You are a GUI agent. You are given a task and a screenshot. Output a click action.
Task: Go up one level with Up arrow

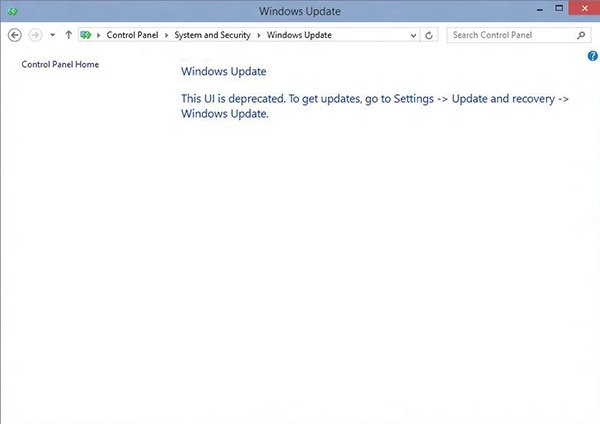pos(68,35)
